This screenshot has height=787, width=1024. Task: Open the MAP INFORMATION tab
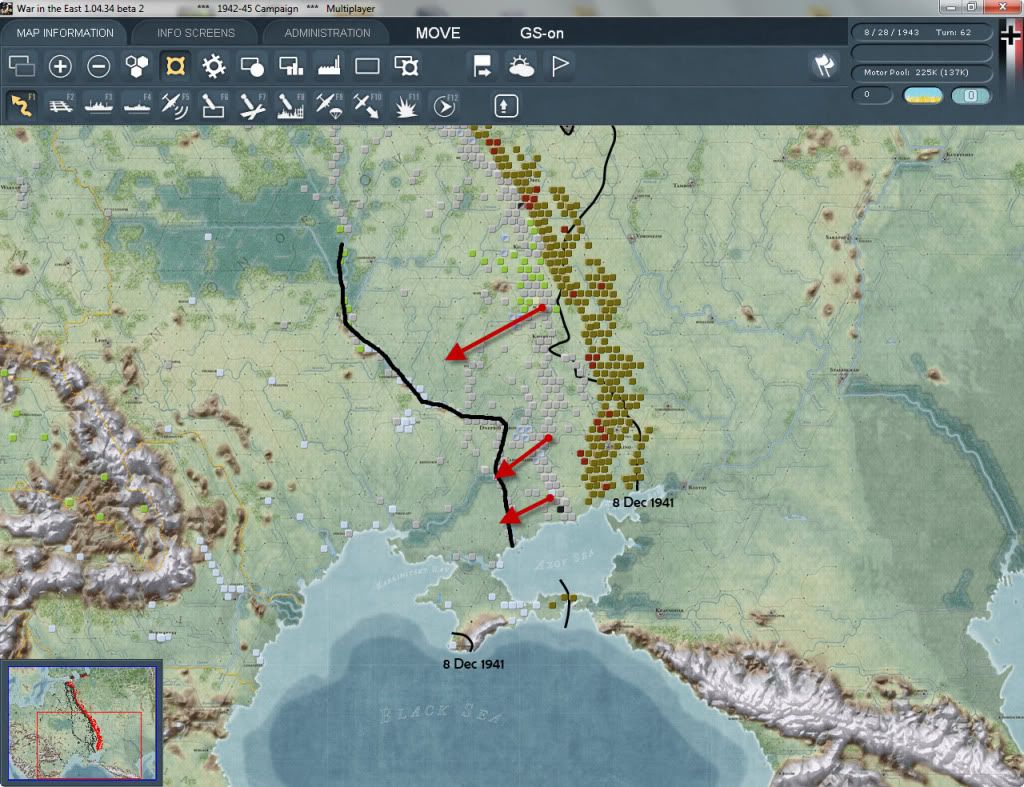[x=65, y=33]
